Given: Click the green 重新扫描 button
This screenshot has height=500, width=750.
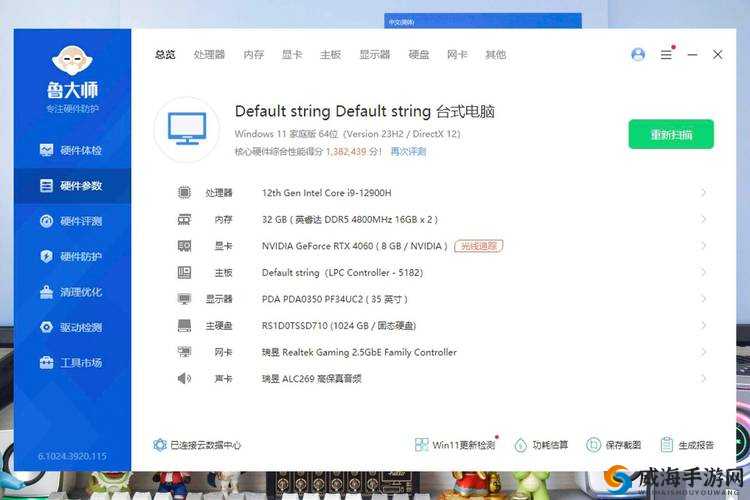Looking at the screenshot, I should tap(671, 134).
